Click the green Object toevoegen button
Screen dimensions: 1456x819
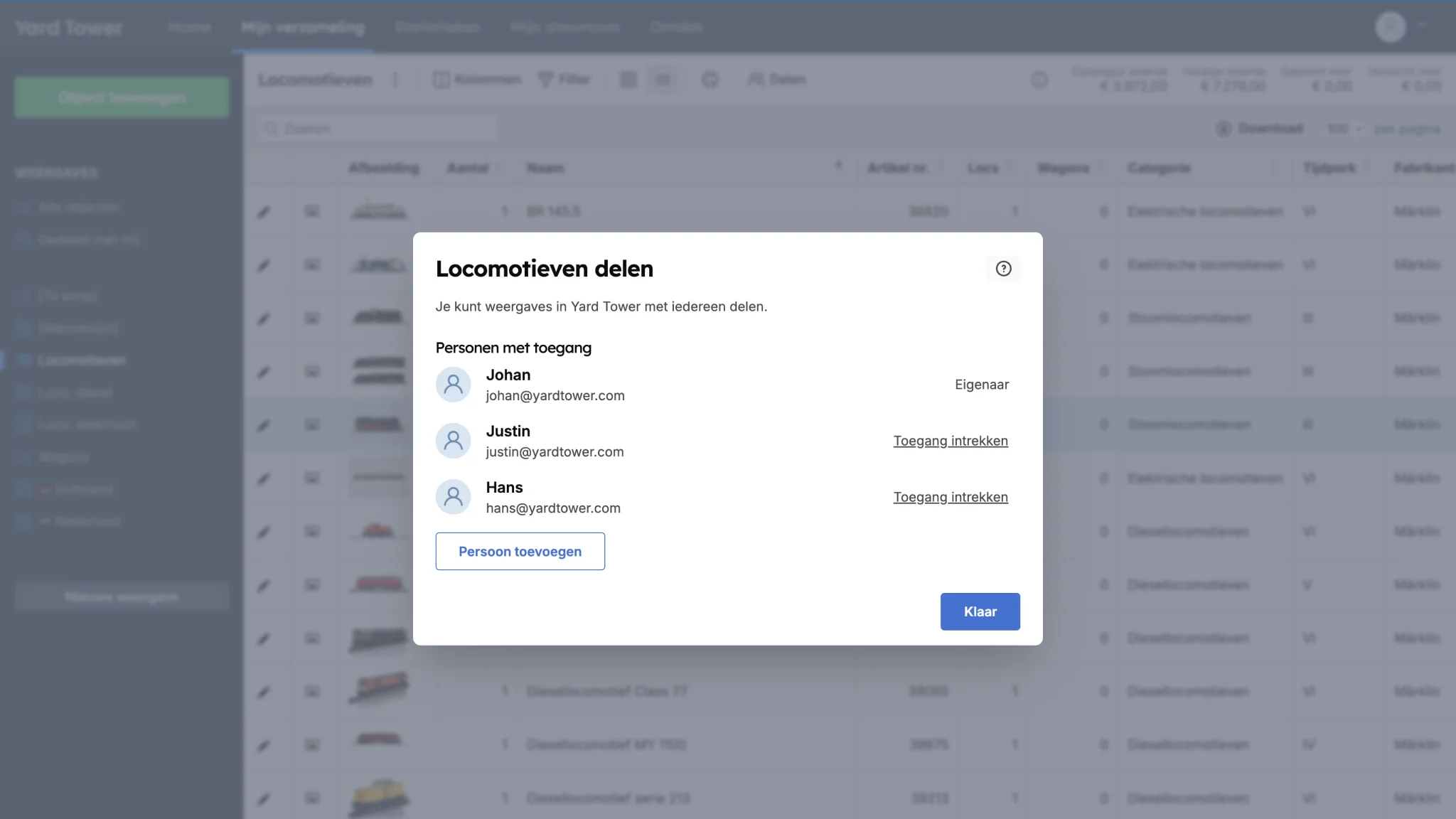click(x=122, y=97)
